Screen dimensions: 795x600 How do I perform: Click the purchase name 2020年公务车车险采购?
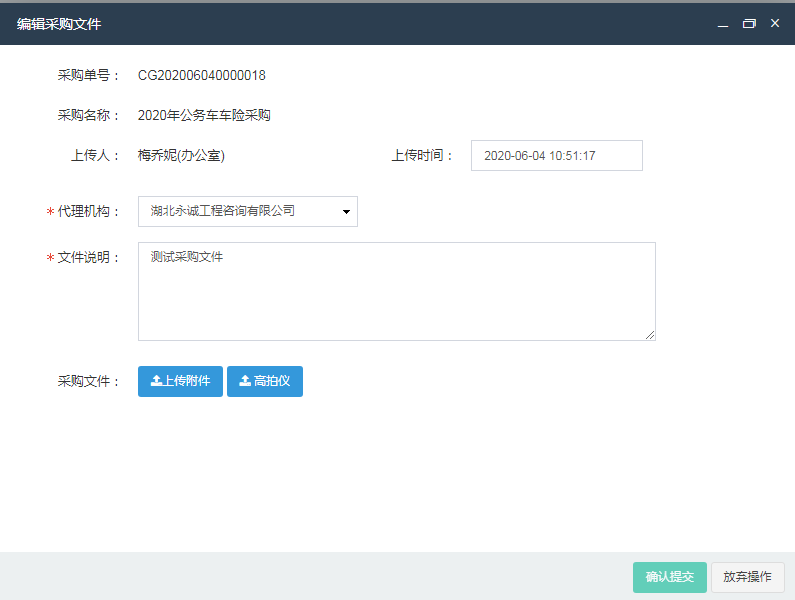click(204, 115)
